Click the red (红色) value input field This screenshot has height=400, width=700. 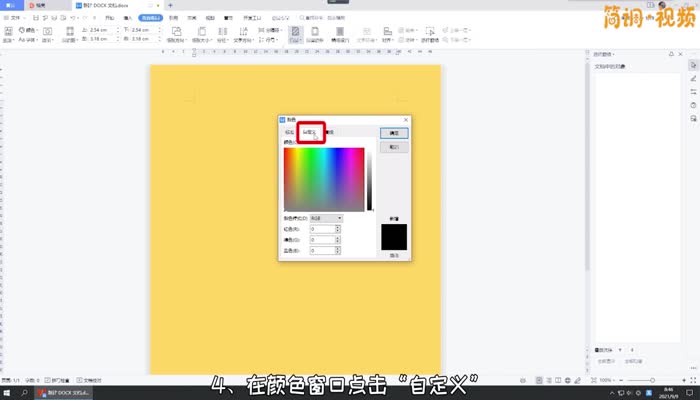pos(322,229)
